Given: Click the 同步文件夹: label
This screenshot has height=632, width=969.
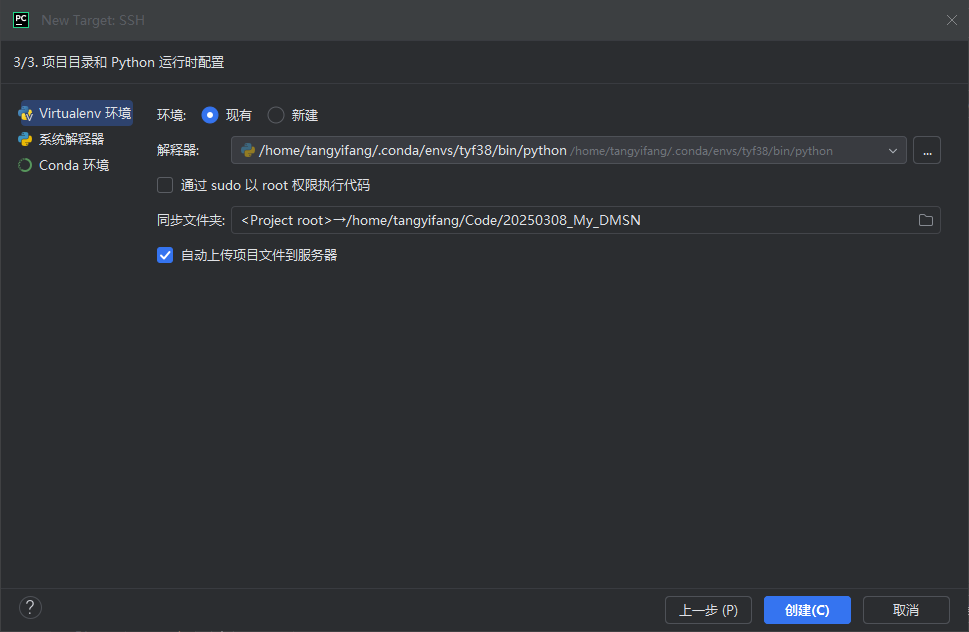Looking at the screenshot, I should (x=191, y=220).
